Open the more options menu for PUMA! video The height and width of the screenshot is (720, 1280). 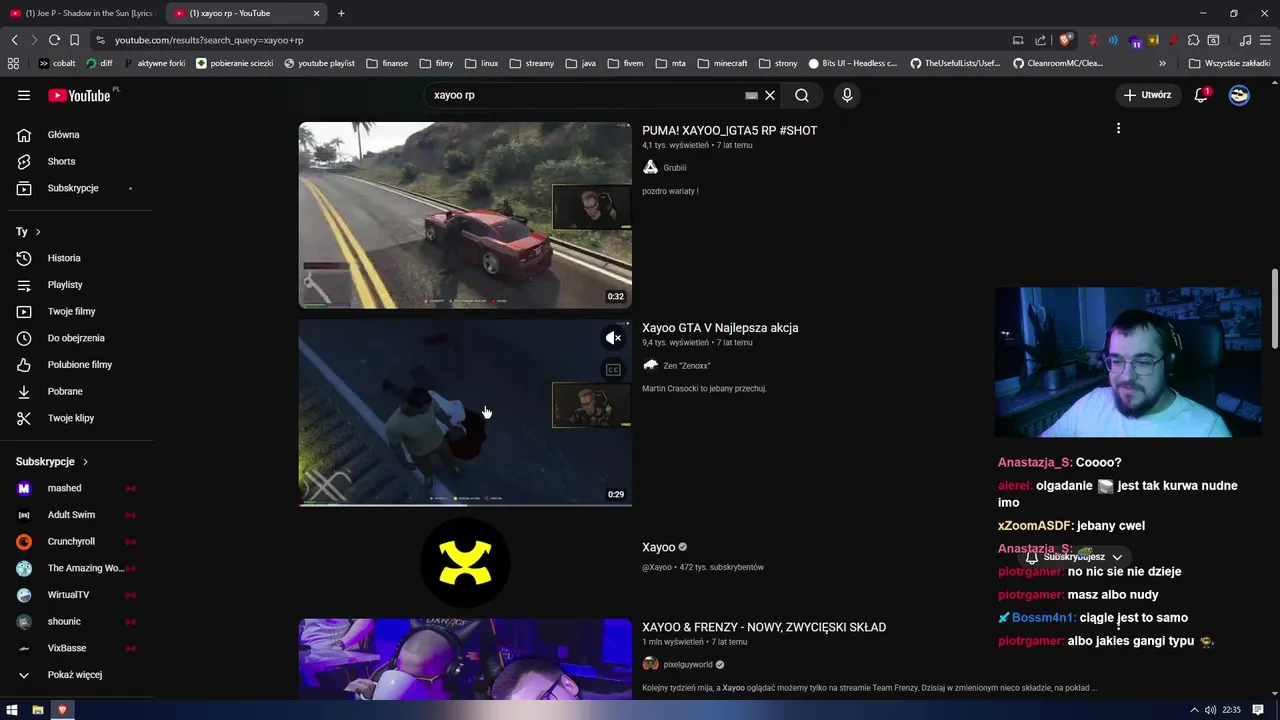click(1118, 128)
